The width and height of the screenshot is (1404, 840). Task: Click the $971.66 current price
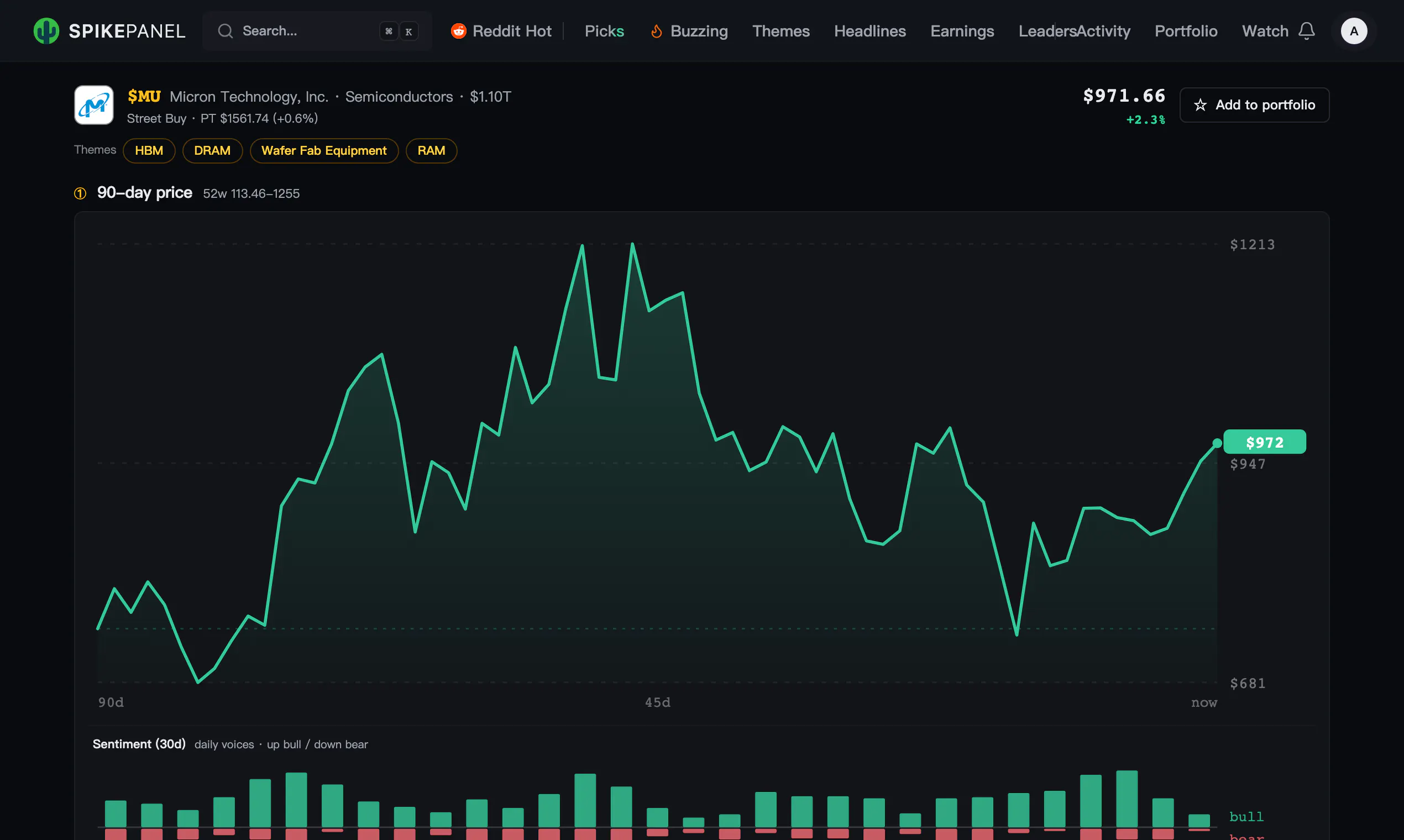[1124, 96]
